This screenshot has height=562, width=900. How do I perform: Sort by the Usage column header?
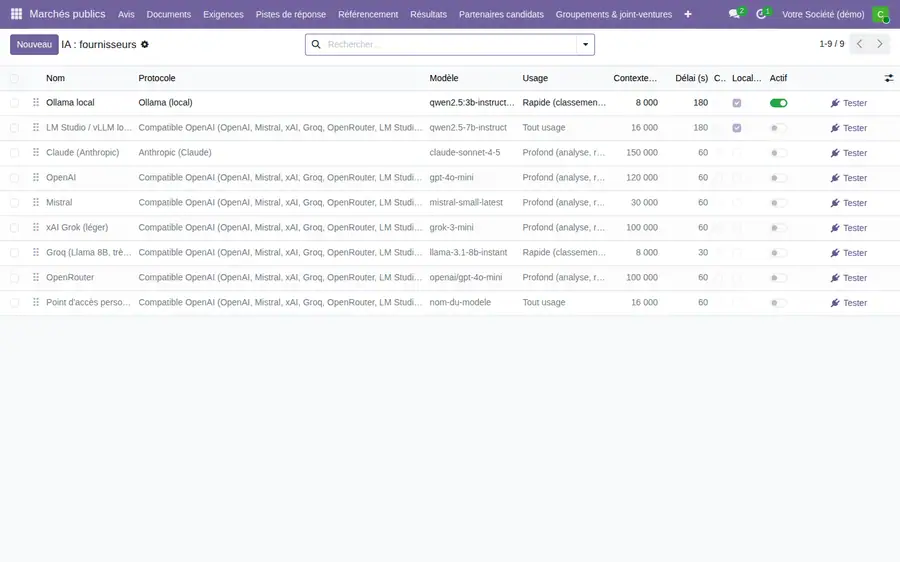(535, 78)
